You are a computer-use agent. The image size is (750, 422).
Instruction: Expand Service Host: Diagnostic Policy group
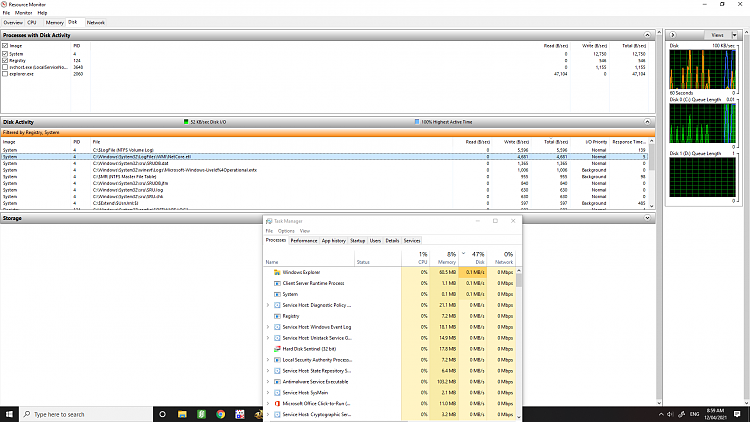point(268,305)
